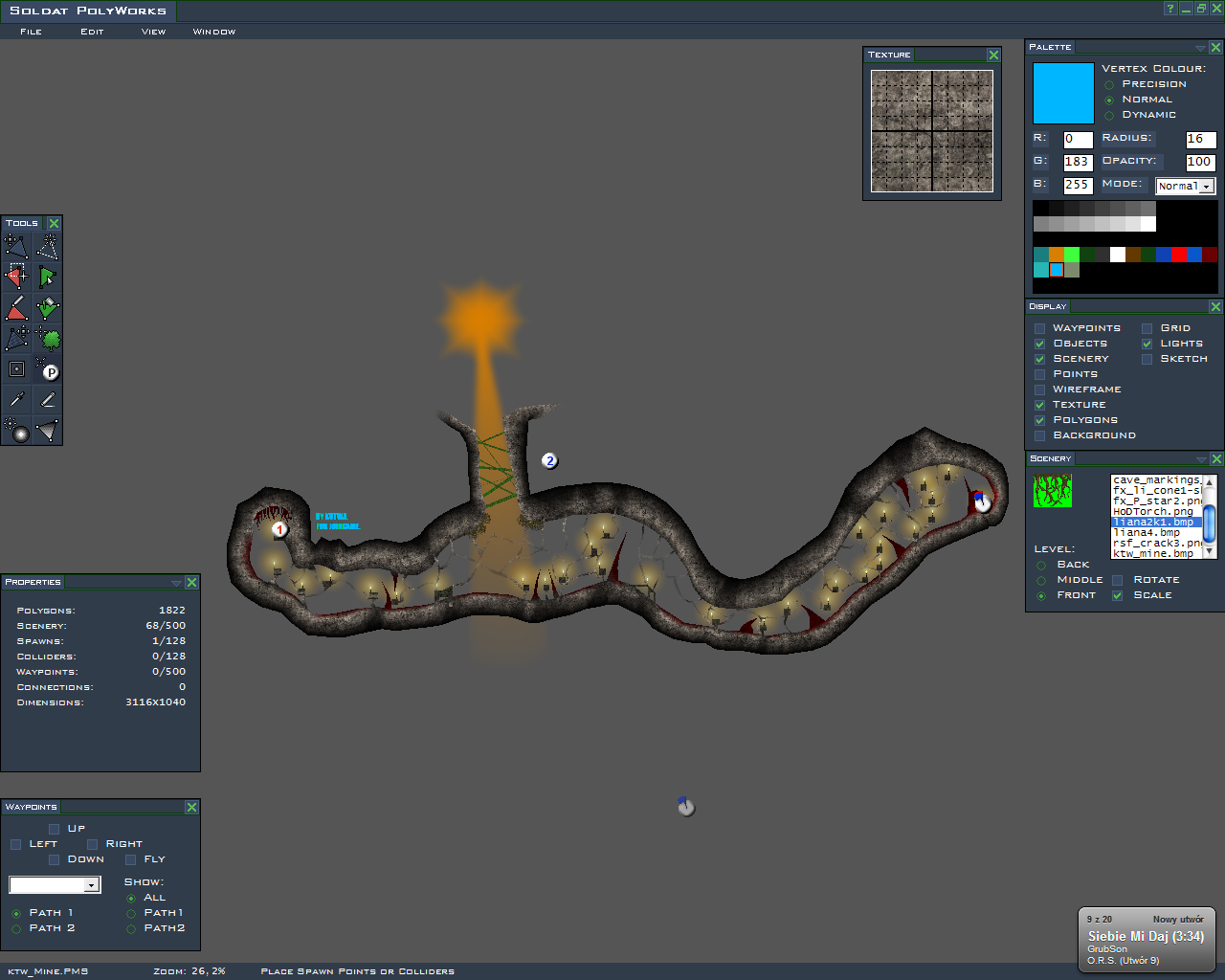Toggle the Wireframe display checkbox

[x=1039, y=390]
